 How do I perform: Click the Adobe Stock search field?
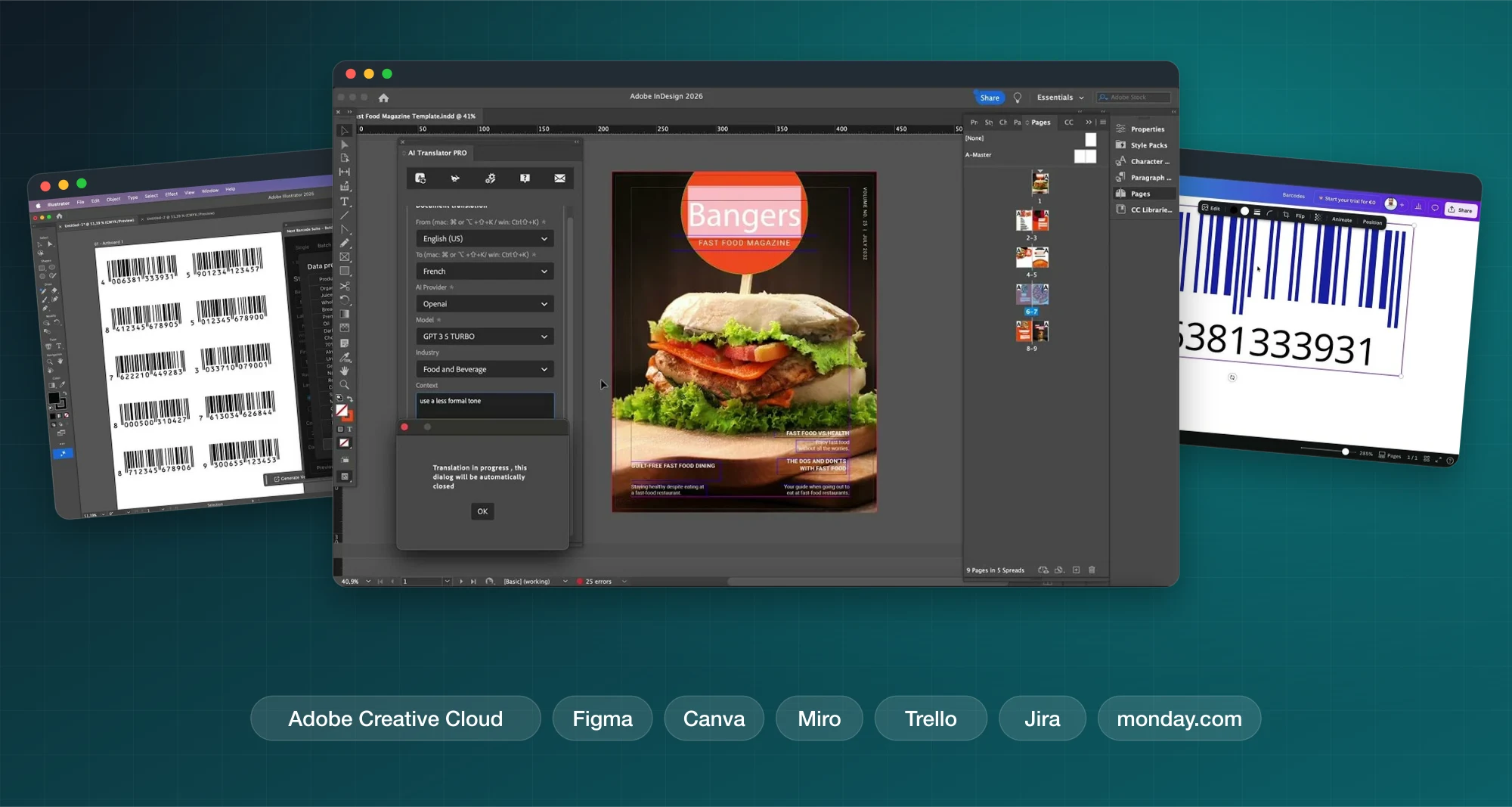(x=1133, y=98)
